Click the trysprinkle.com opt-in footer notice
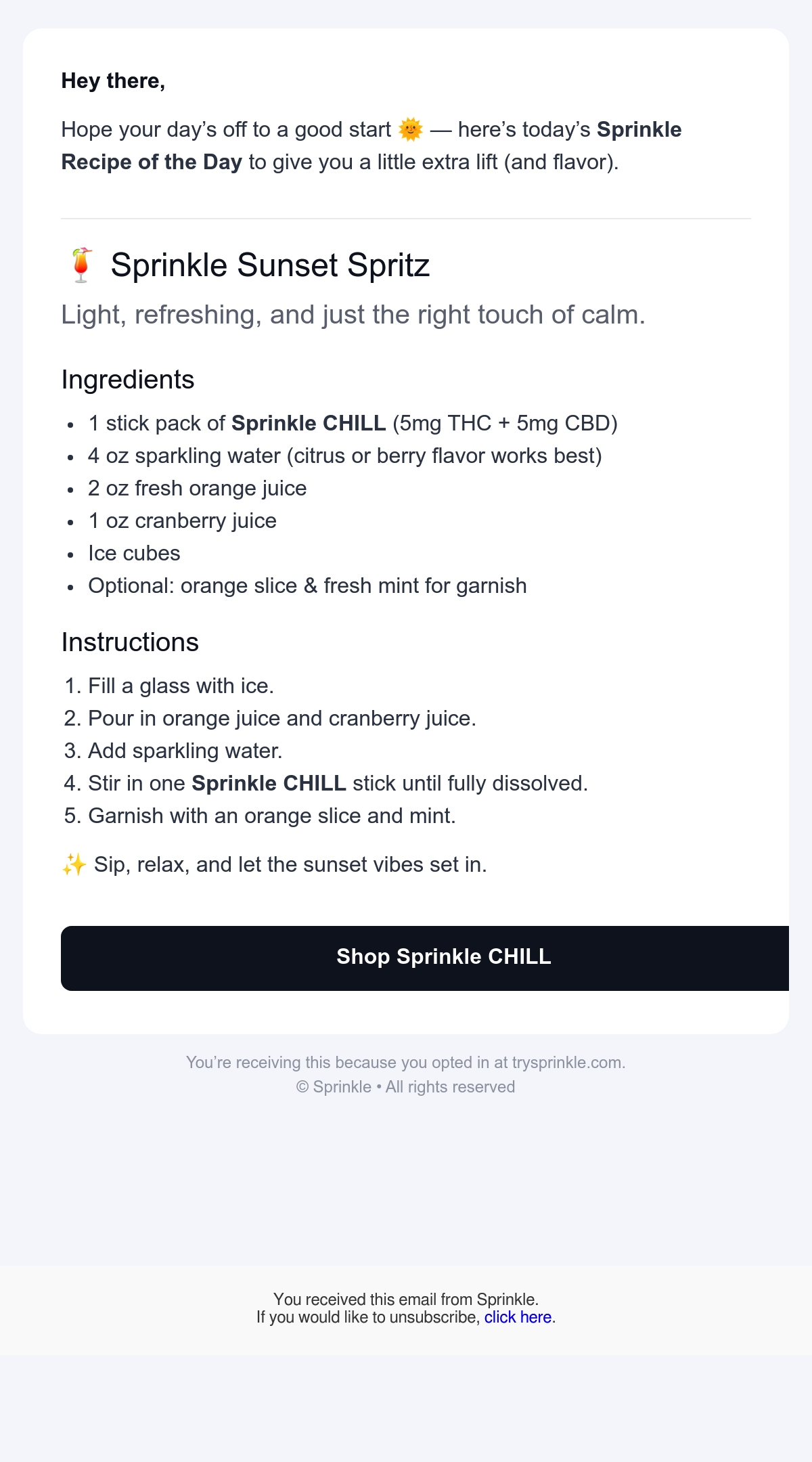 point(406,1062)
